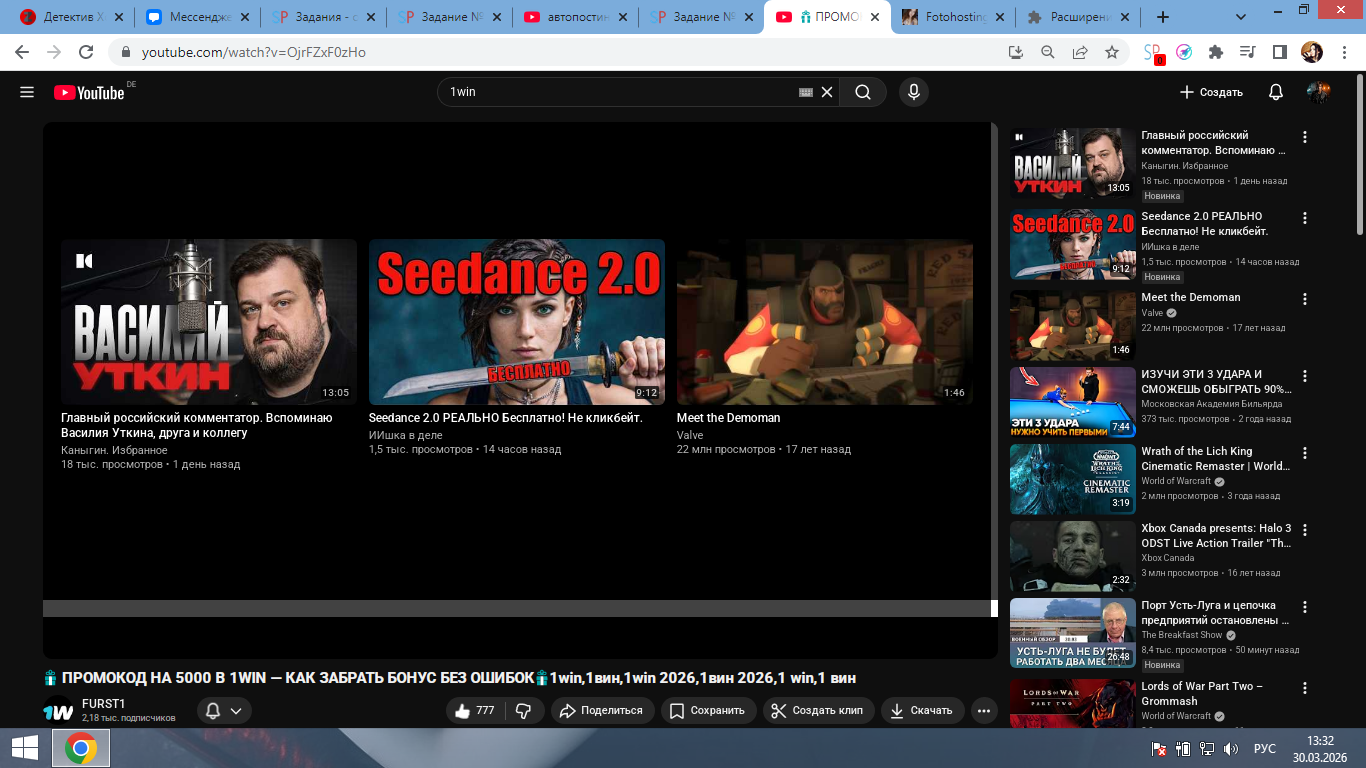Image resolution: width=1366 pixels, height=768 pixels.
Task: Open the YouTube notifications bell
Action: point(1276,92)
